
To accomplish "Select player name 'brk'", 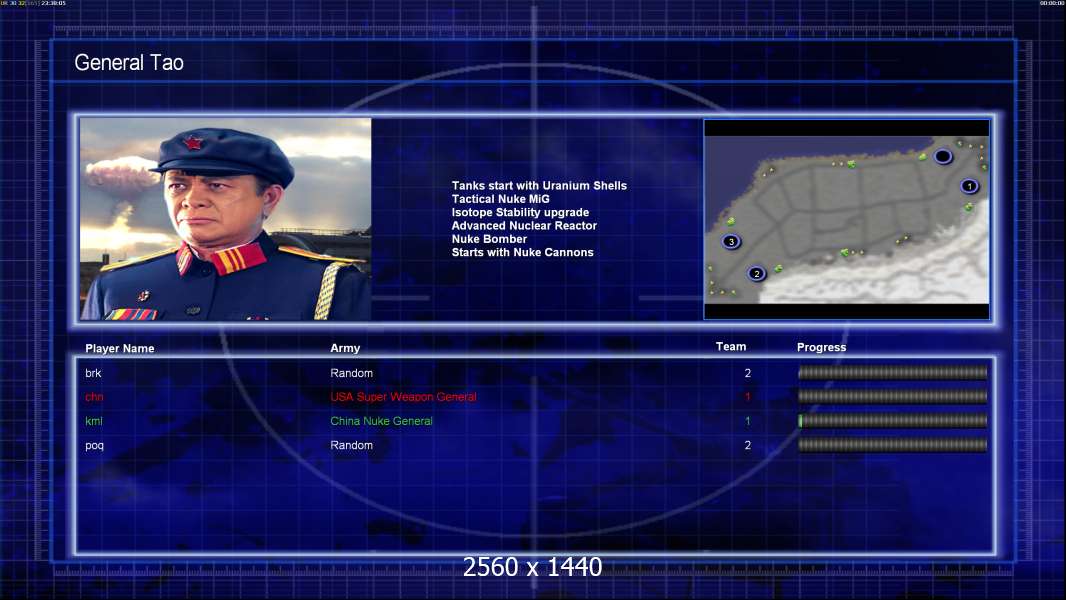I will pos(93,373).
